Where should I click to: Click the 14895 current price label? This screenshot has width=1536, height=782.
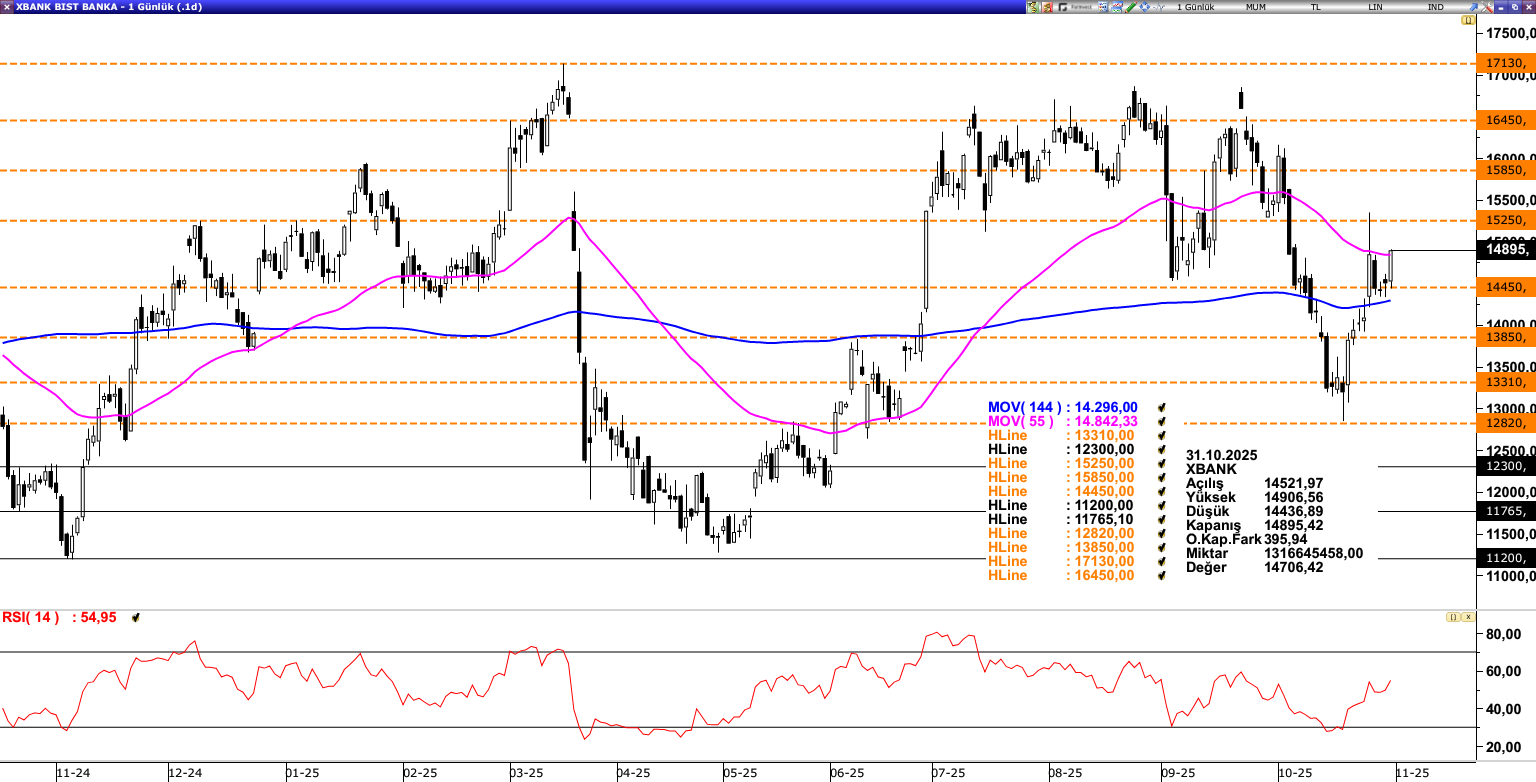(x=1505, y=250)
